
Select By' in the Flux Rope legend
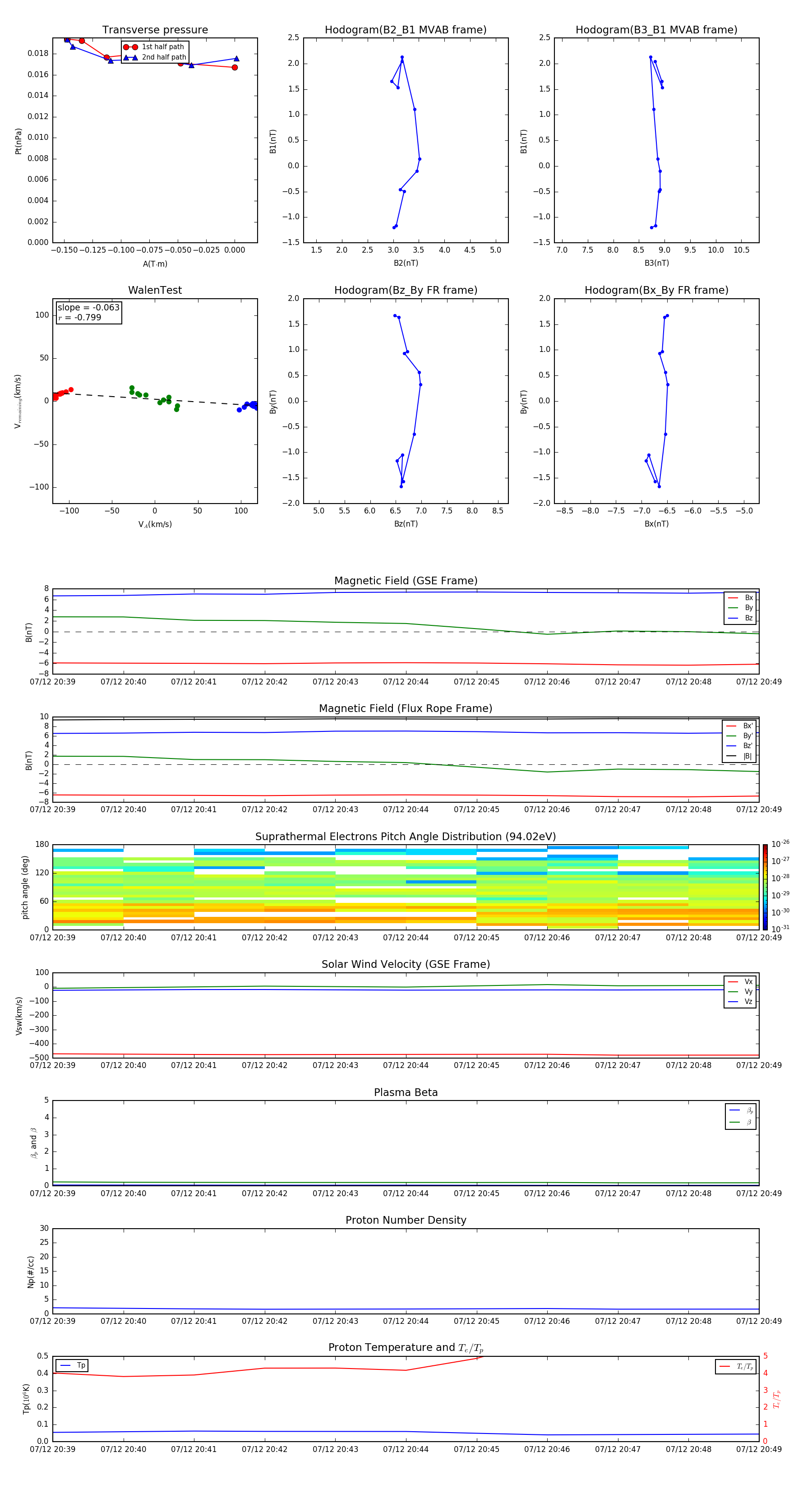point(739,736)
